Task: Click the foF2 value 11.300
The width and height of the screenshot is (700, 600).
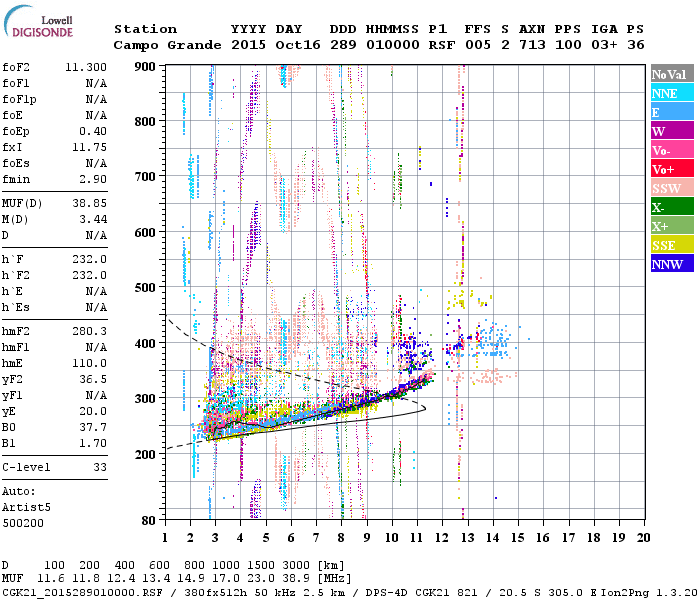Action: (86, 67)
